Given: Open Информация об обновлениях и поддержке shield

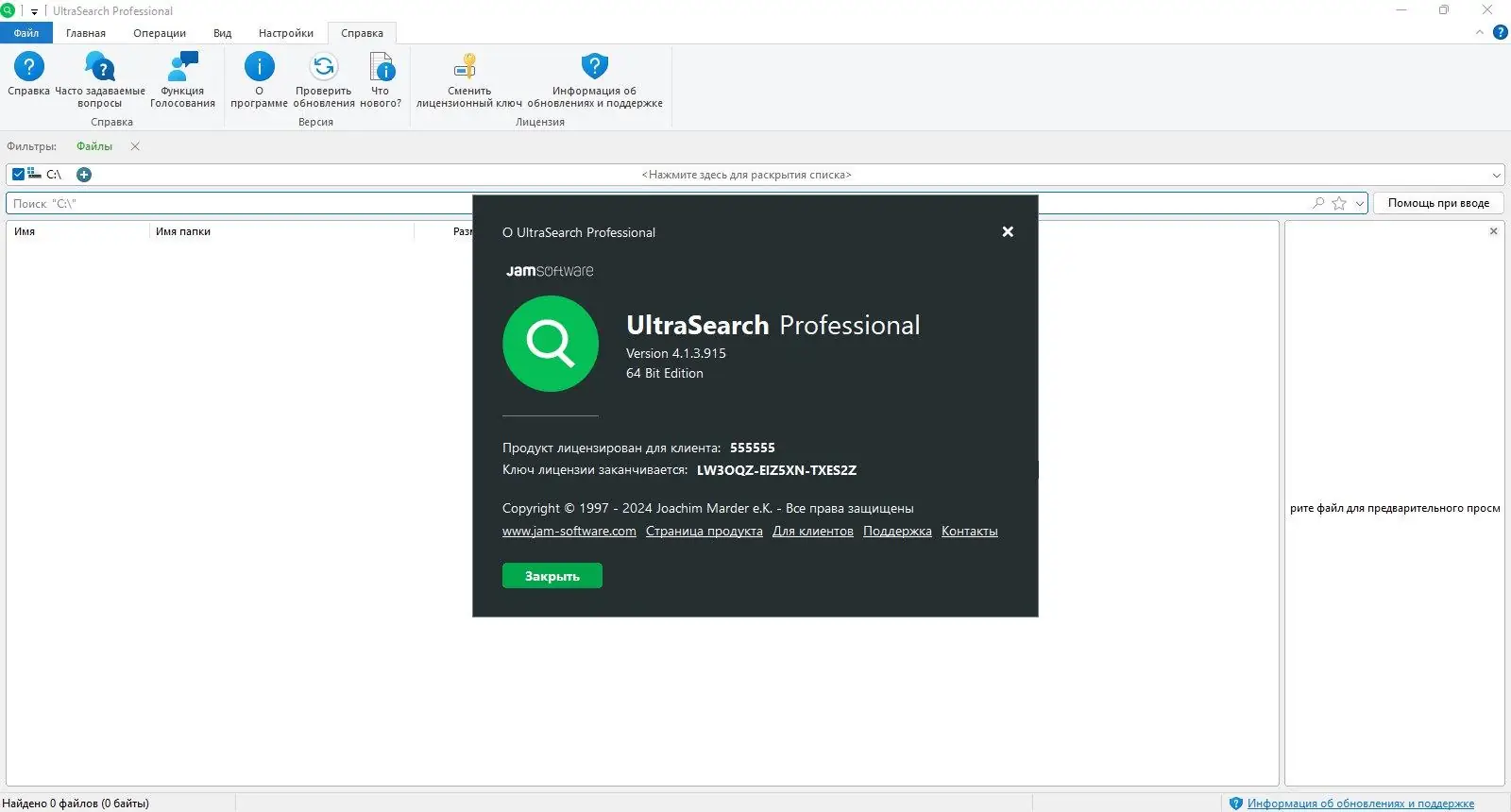Looking at the screenshot, I should pos(594,67).
